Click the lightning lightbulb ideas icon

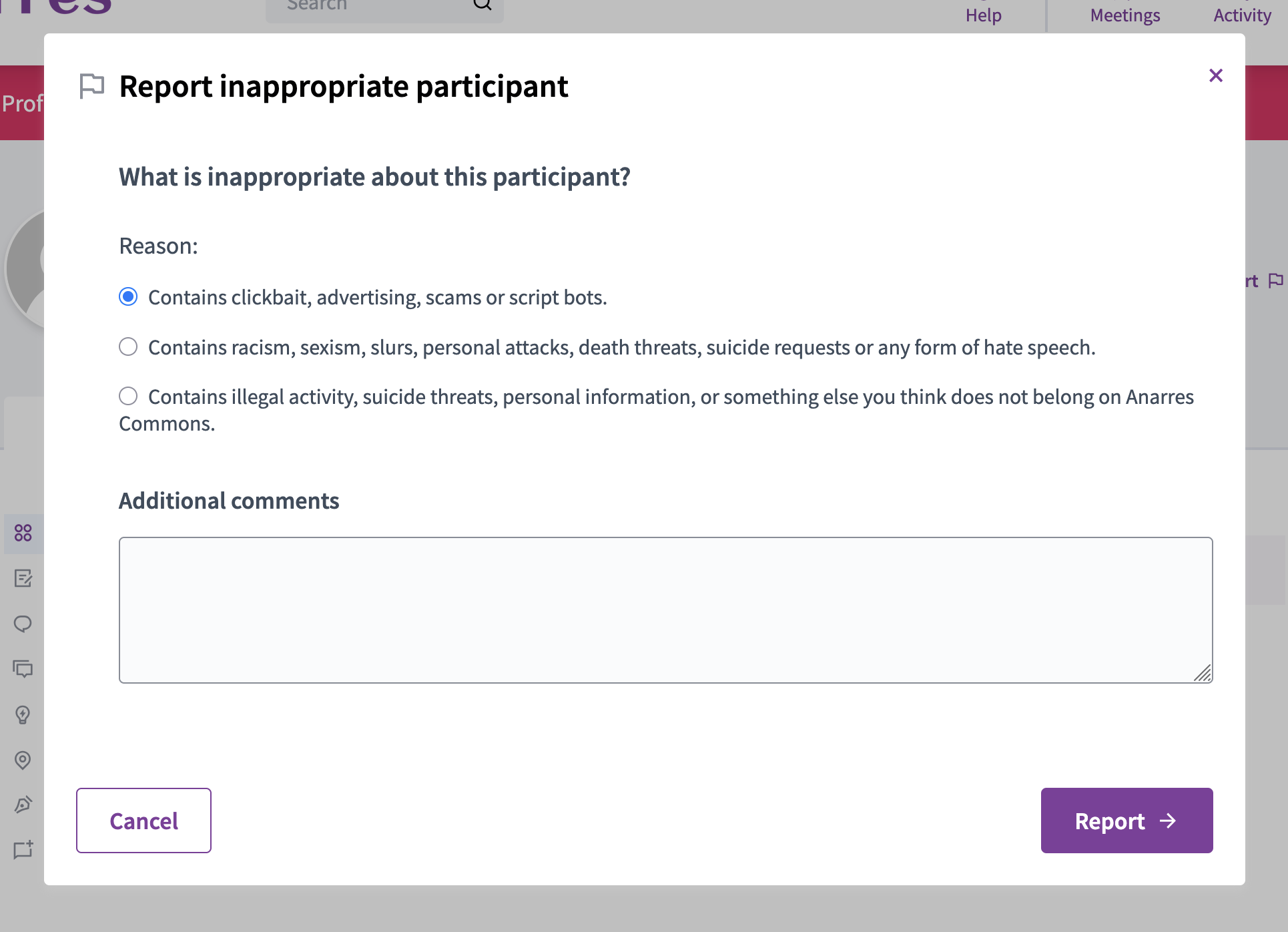click(x=23, y=715)
